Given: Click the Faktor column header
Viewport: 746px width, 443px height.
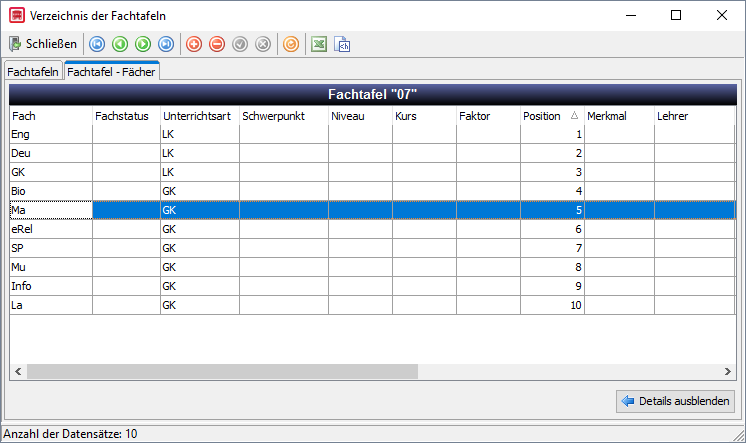Looking at the screenshot, I should tap(488, 116).
